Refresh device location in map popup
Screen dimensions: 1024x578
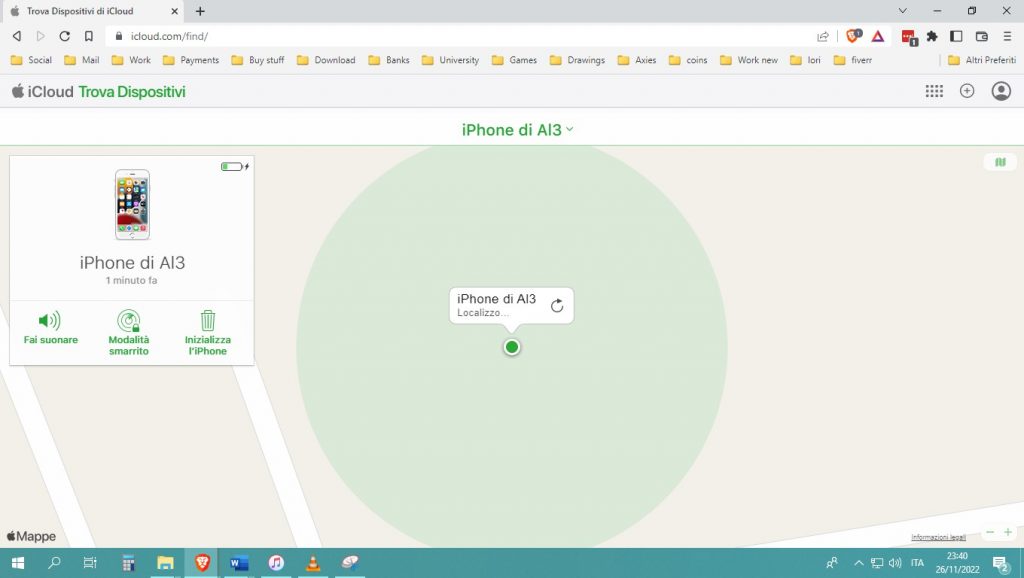pos(557,306)
